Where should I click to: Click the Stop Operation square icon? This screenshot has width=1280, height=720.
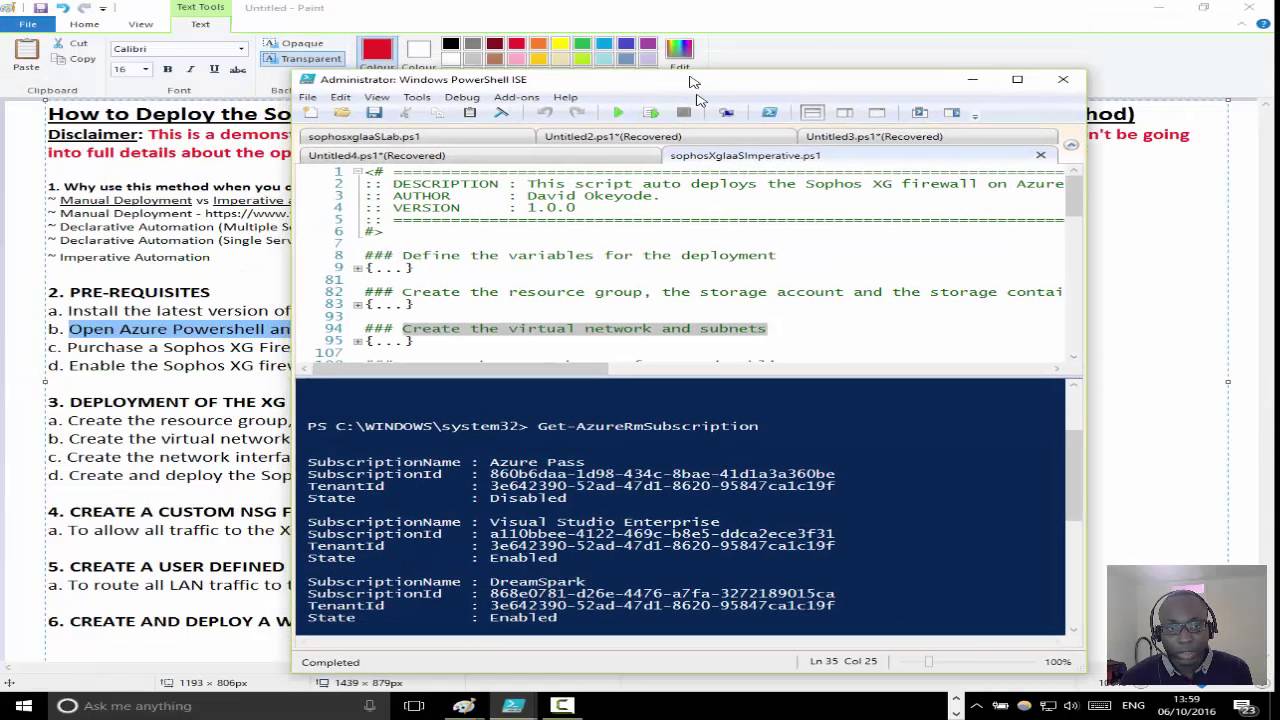point(683,113)
